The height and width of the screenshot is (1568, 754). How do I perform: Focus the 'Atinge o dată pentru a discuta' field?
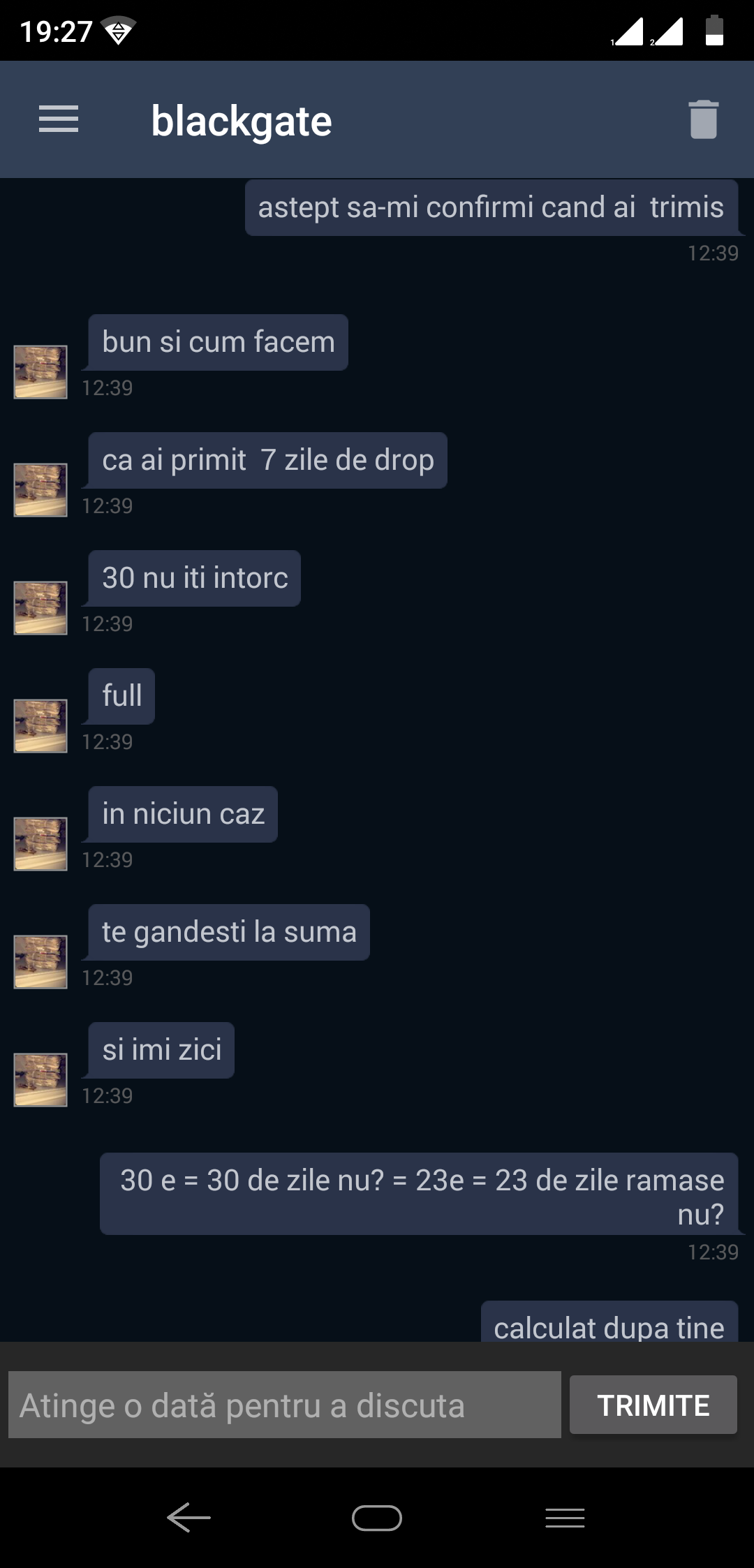click(x=285, y=1405)
